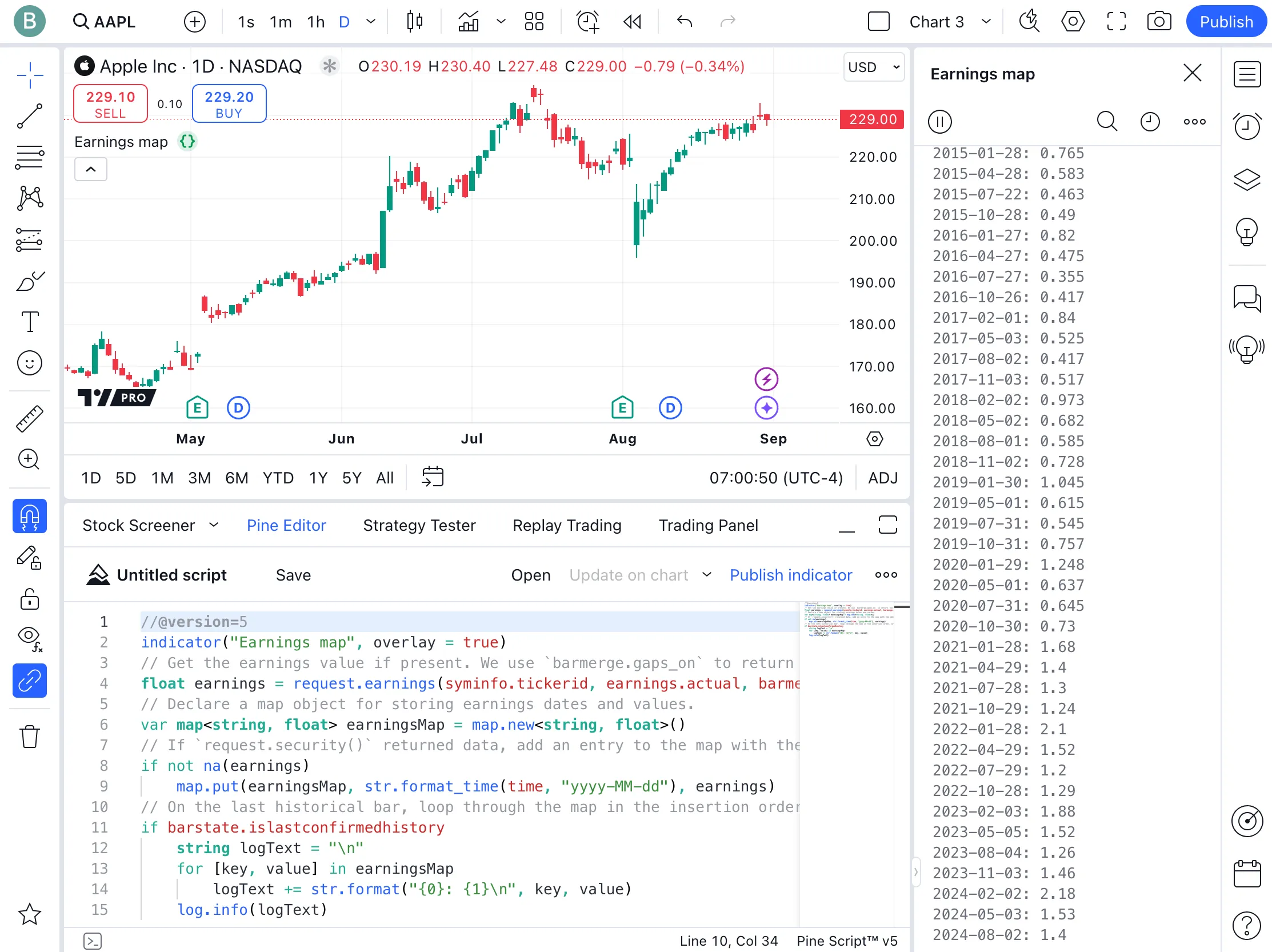Click the Replay rewind icon
The image size is (1272, 952).
point(632,22)
